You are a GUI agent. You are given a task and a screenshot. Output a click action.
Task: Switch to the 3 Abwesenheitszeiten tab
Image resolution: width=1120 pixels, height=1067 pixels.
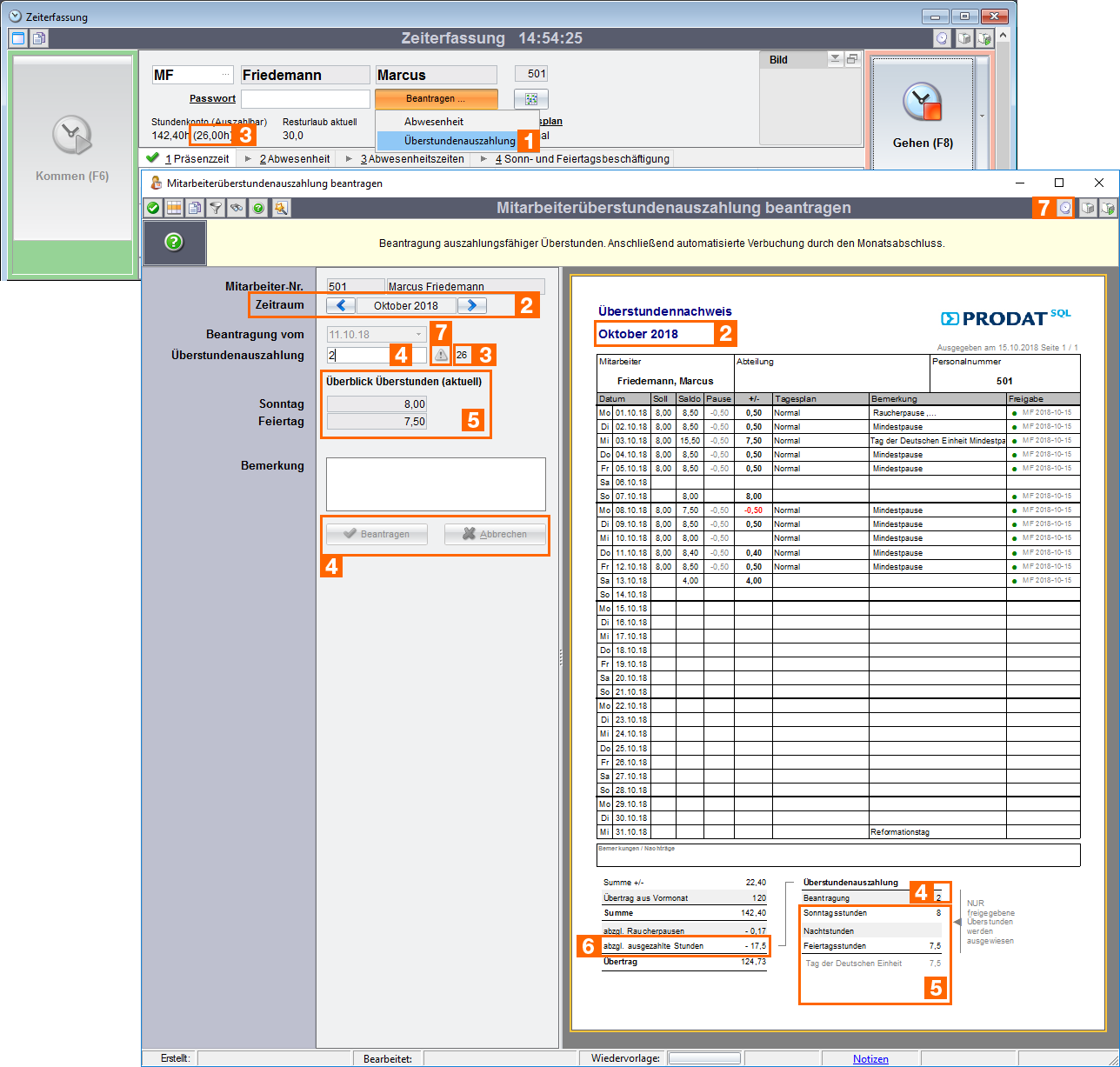pos(404,159)
